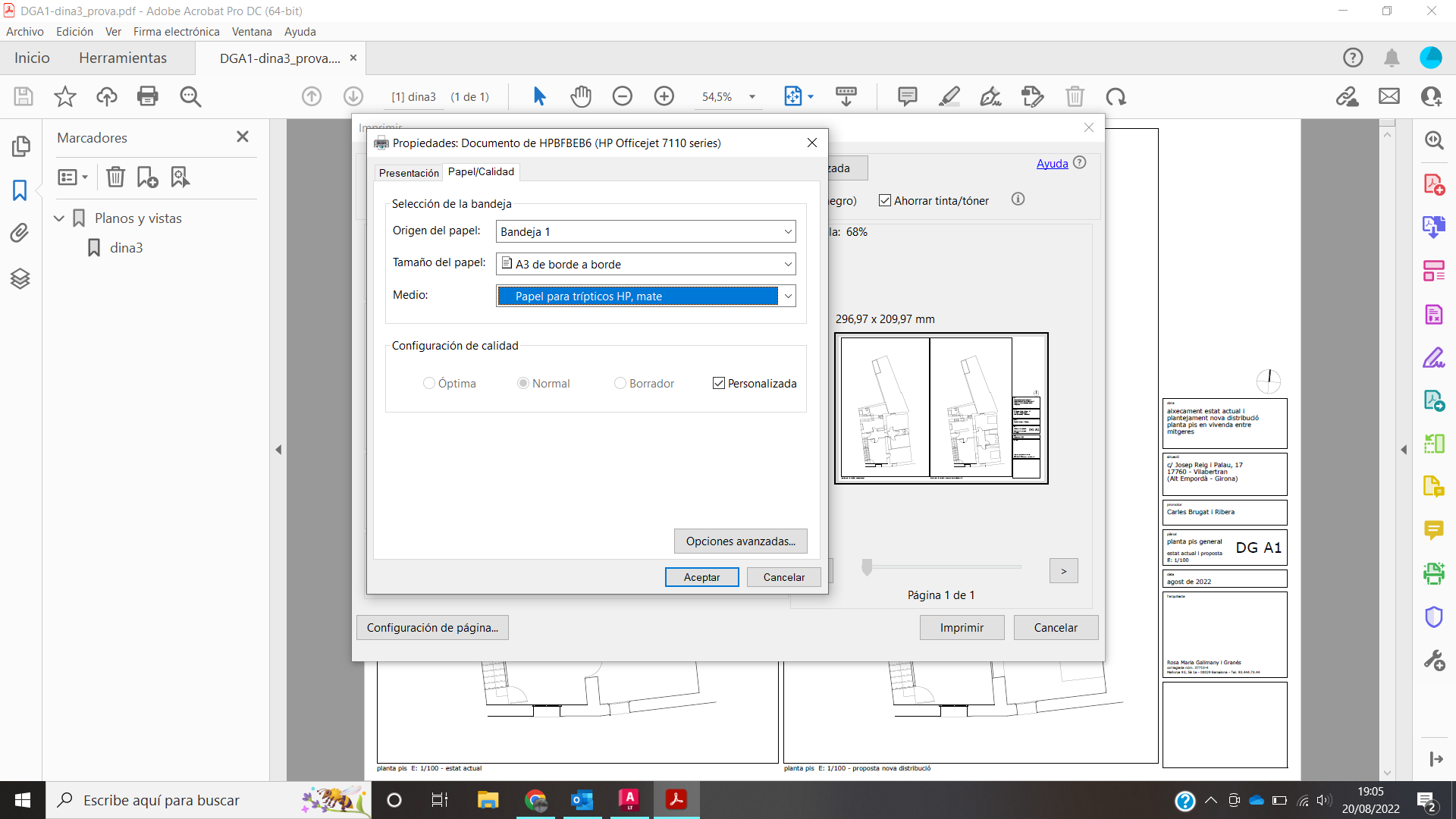Collapse the Planos y vistas bookmark group
Image resolution: width=1456 pixels, height=819 pixels.
click(59, 218)
